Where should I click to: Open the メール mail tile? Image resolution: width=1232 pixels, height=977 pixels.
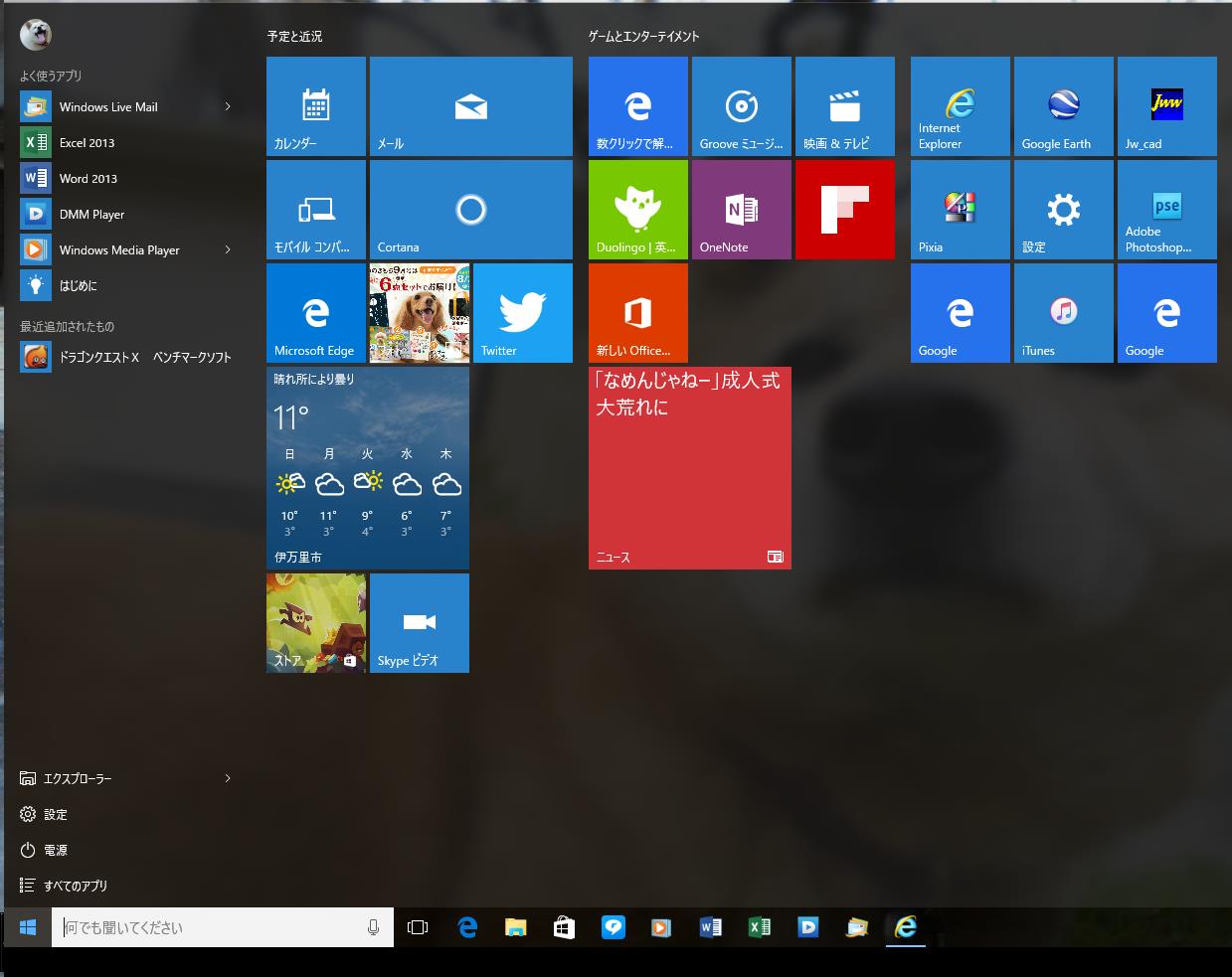[x=471, y=106]
